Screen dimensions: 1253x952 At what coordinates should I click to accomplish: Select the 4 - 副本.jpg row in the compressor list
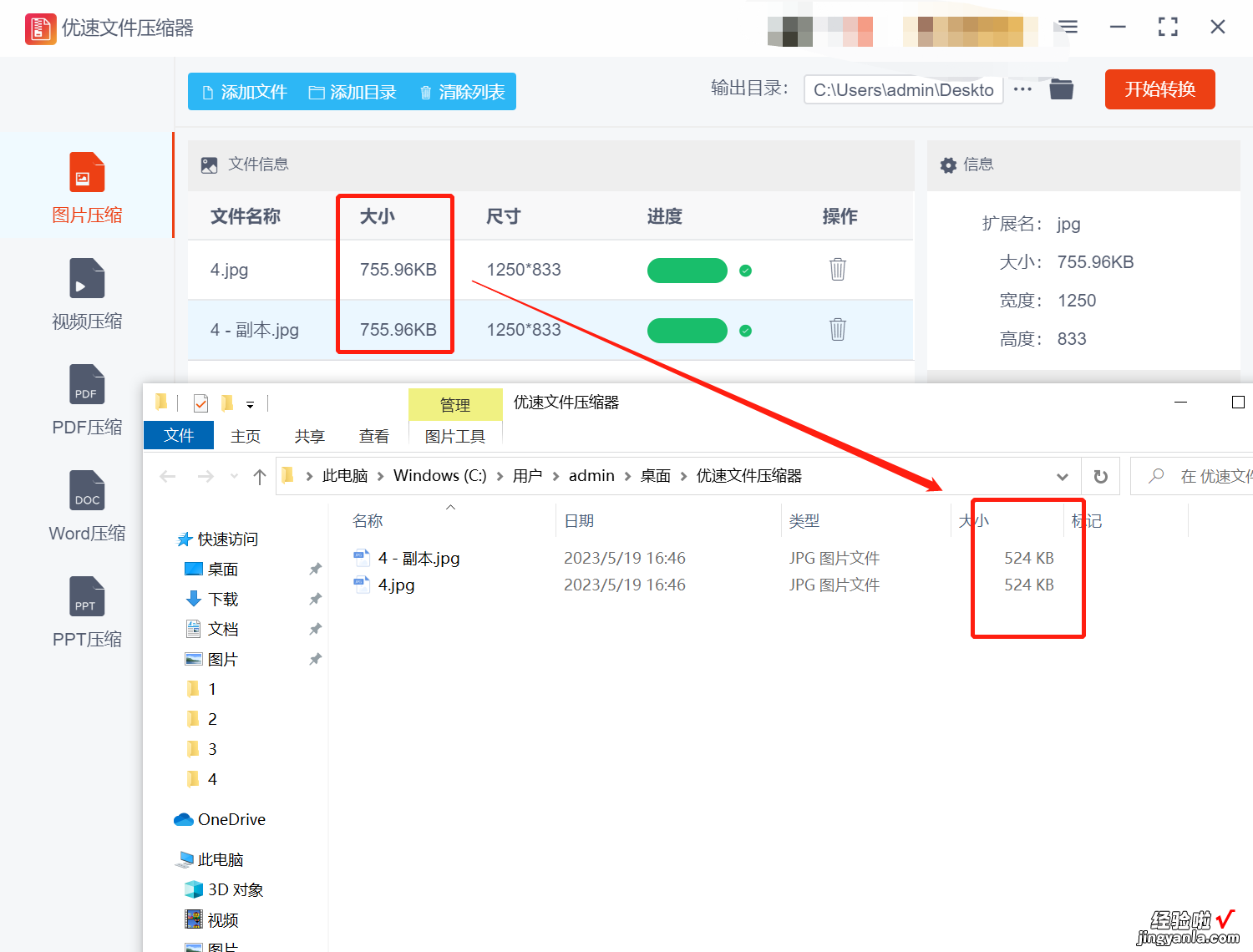[550, 330]
